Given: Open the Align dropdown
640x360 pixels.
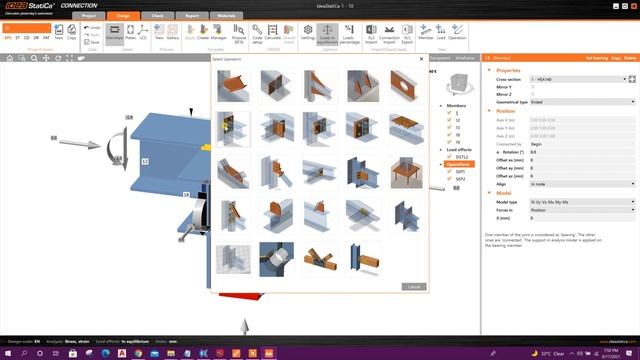Looking at the screenshot, I should point(582,184).
